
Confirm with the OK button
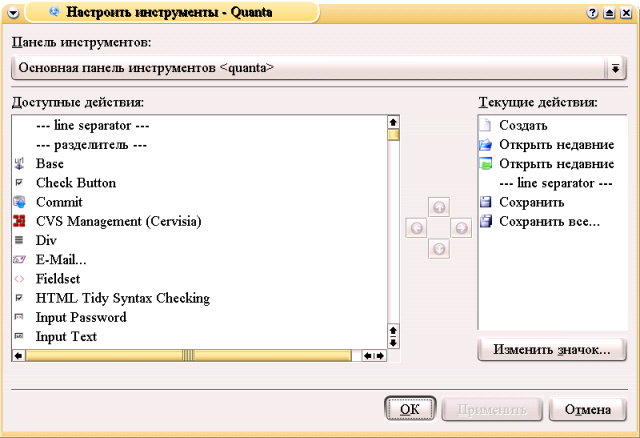410,409
